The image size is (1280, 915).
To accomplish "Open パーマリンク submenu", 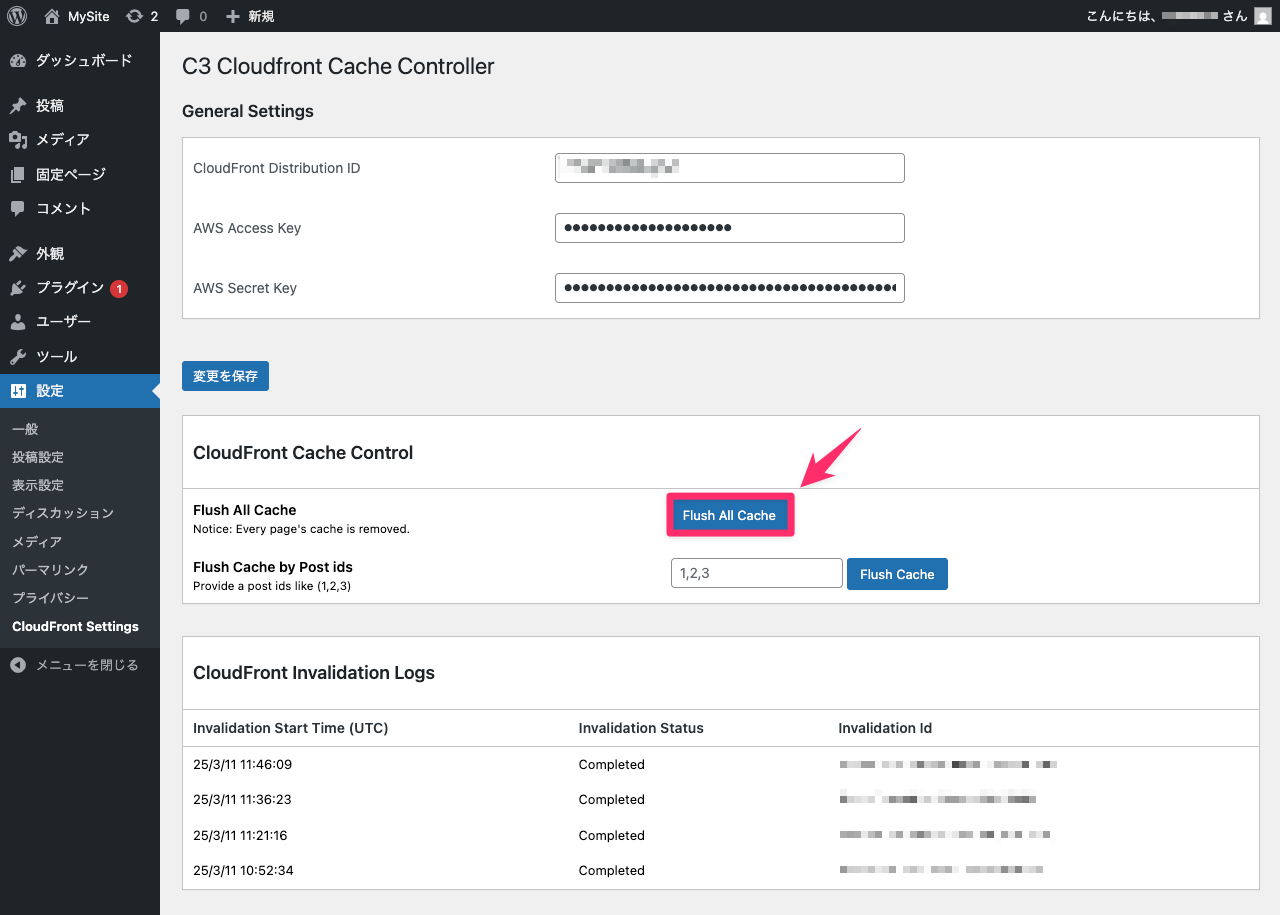I will (50, 570).
